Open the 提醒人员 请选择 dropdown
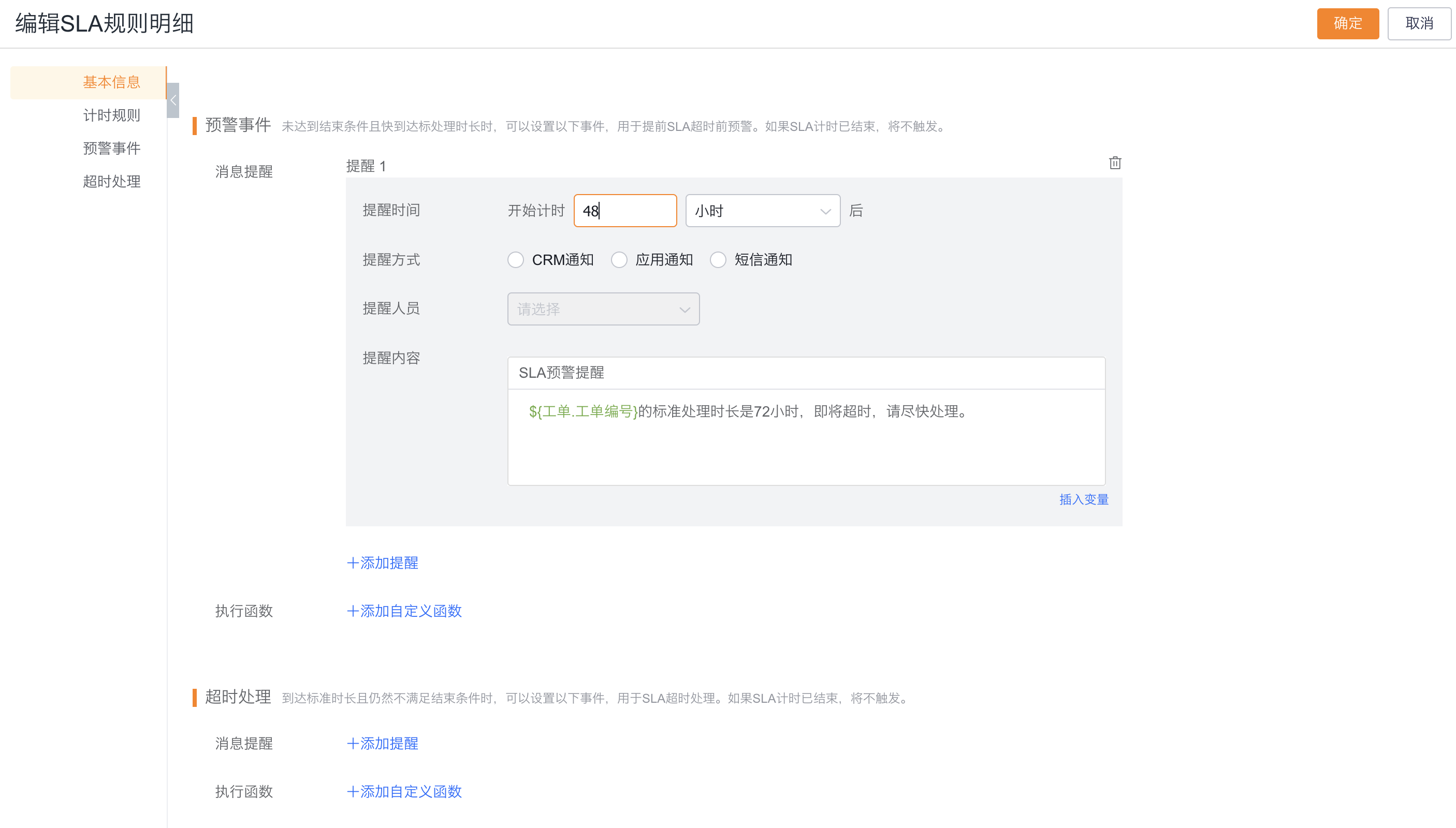The width and height of the screenshot is (1456, 828). 603,309
